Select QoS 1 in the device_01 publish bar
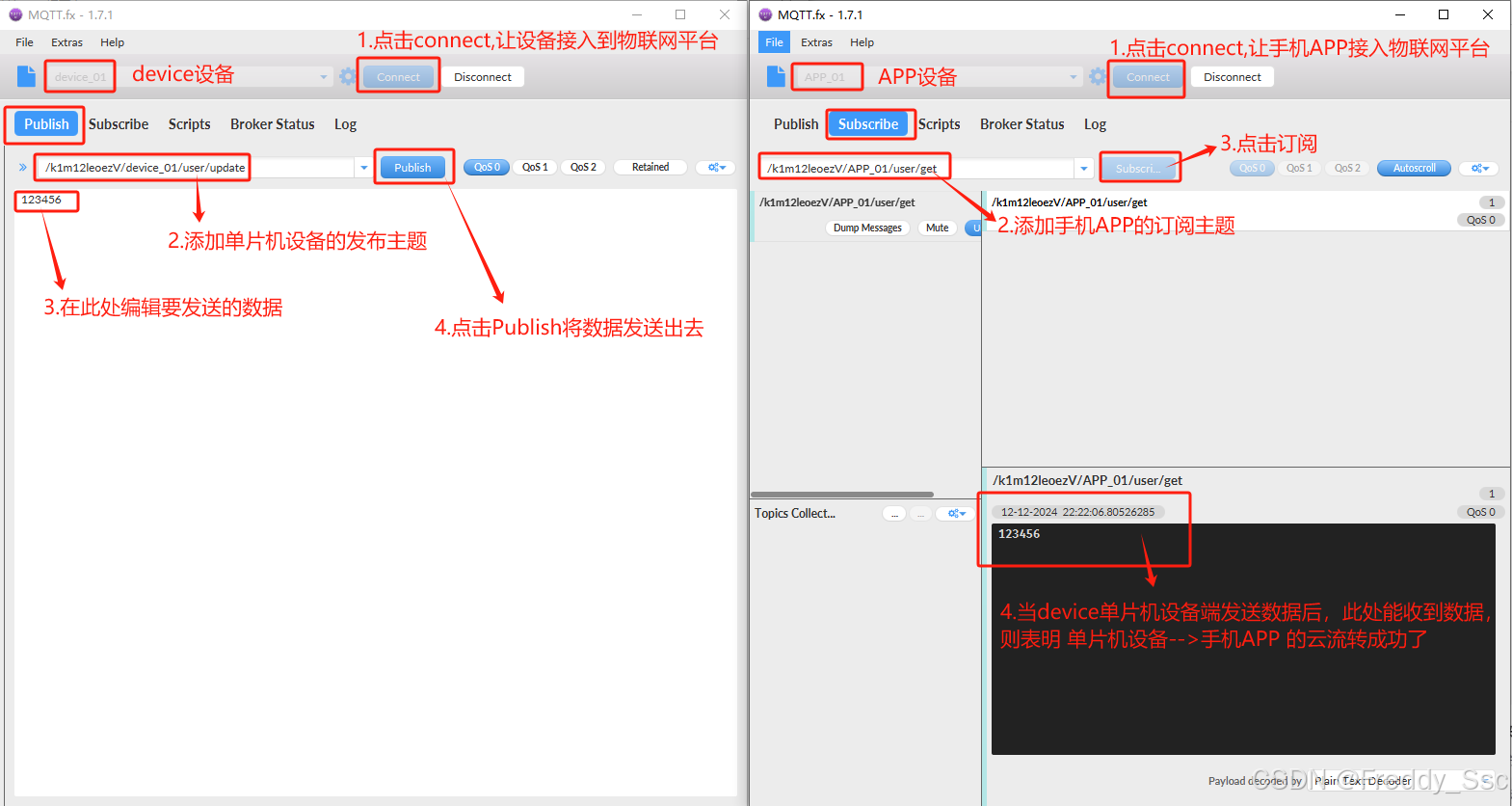1512x806 pixels. point(535,167)
